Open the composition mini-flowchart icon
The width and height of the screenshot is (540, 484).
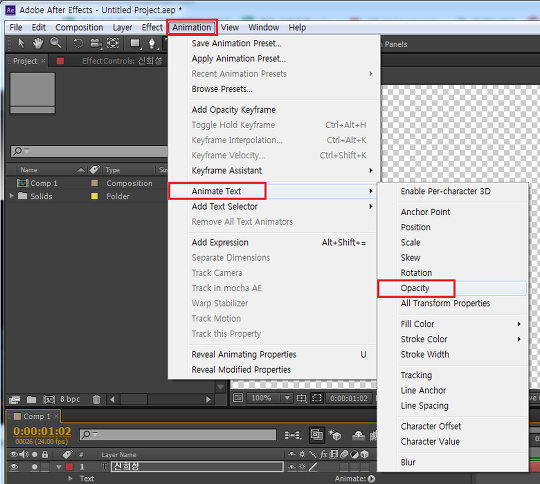[x=293, y=435]
